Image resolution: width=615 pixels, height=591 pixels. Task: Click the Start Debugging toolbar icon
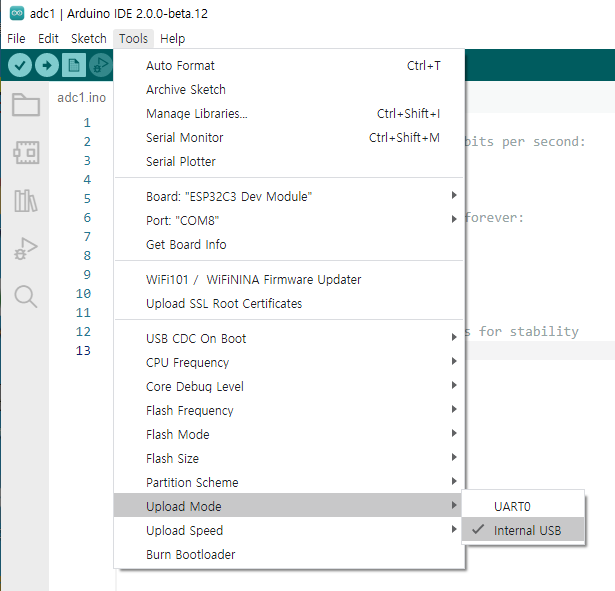point(101,65)
